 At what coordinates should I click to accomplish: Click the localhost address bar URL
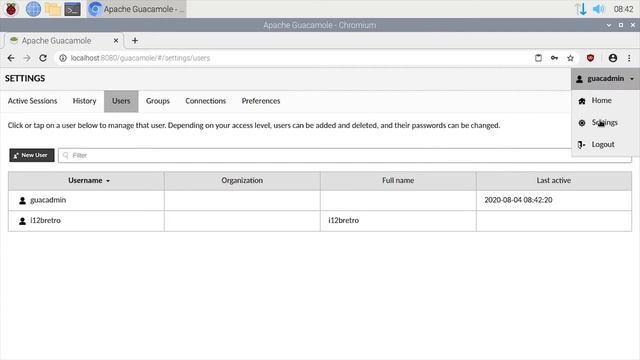[140, 58]
